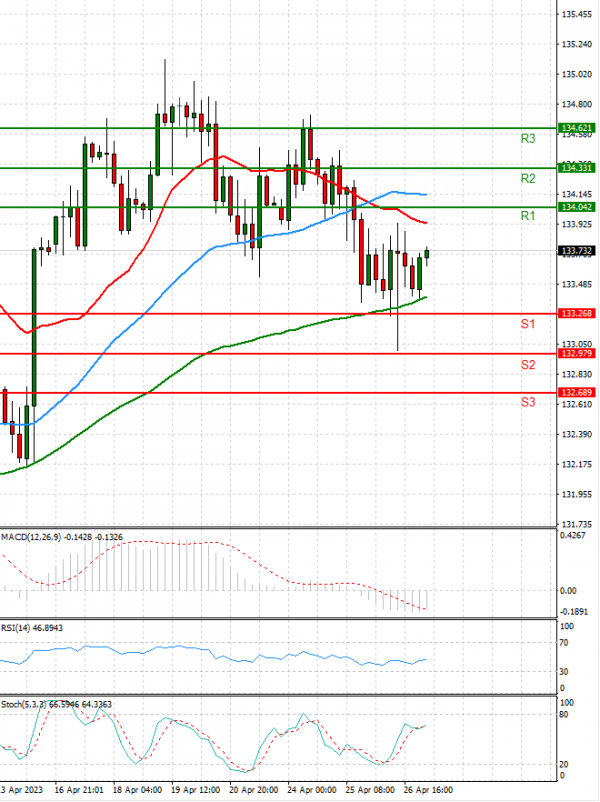Screen dimensions: 600x802
Task: Select the 132.689 price tag
Action: (575, 393)
